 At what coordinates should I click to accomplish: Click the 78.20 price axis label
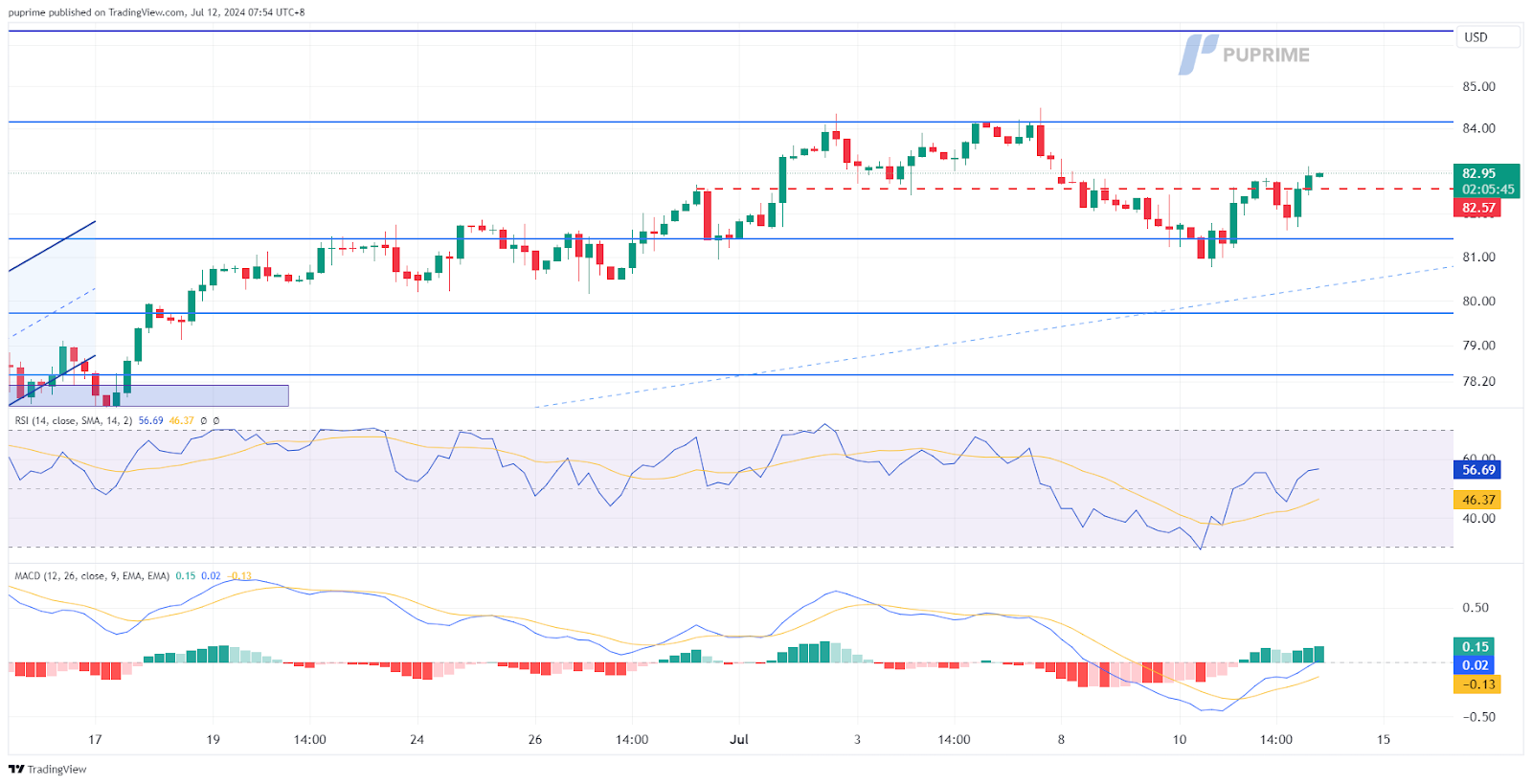[x=1478, y=381]
